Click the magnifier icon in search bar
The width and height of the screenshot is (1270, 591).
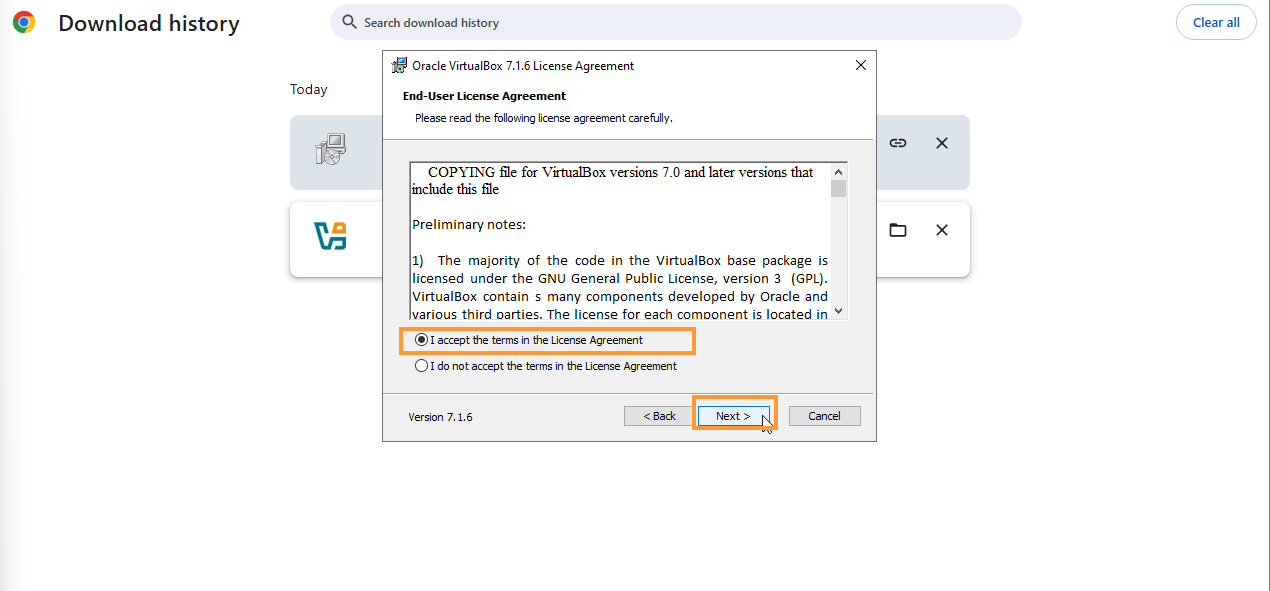coord(349,22)
